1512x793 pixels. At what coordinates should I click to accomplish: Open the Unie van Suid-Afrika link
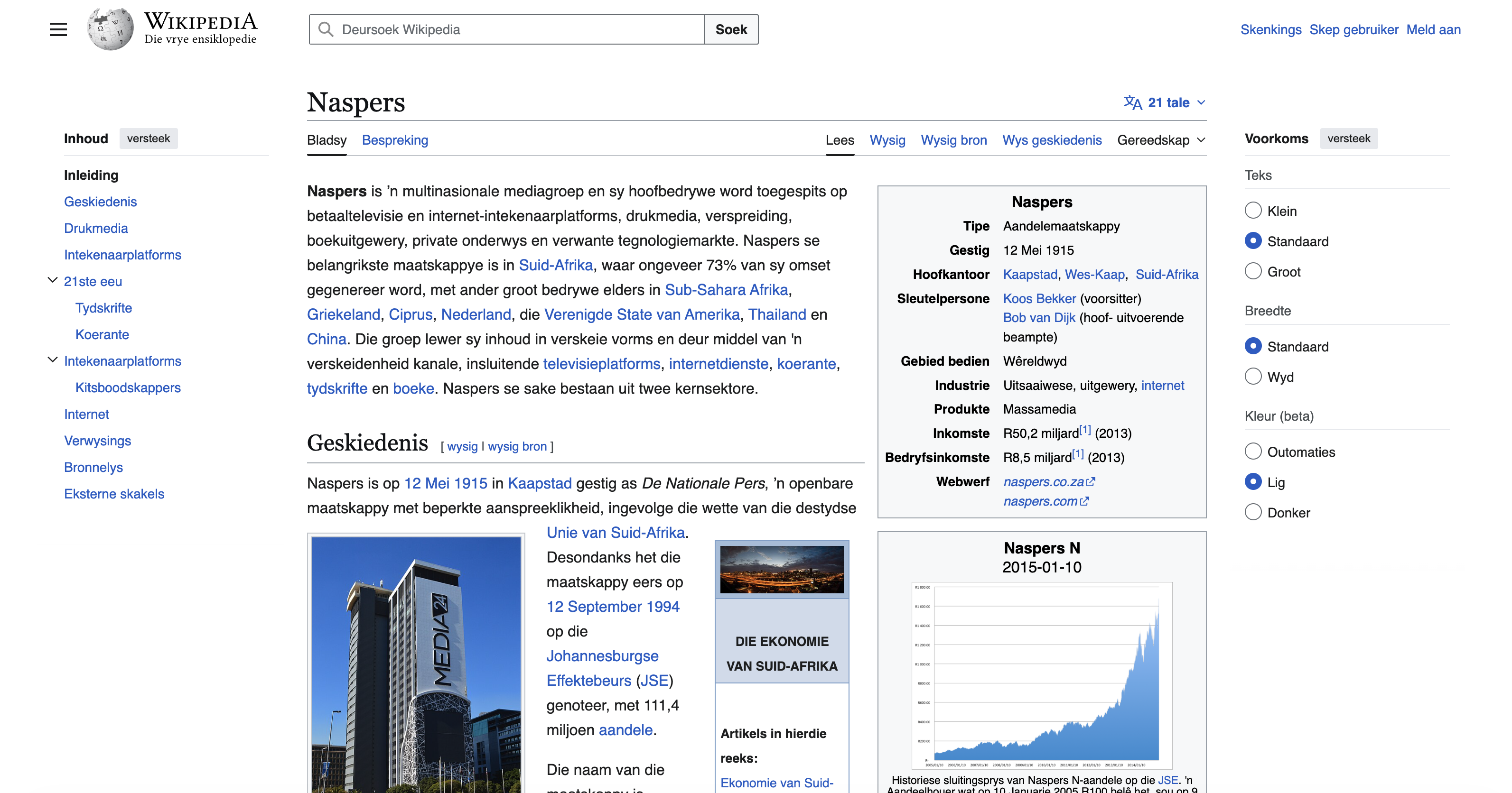point(615,533)
